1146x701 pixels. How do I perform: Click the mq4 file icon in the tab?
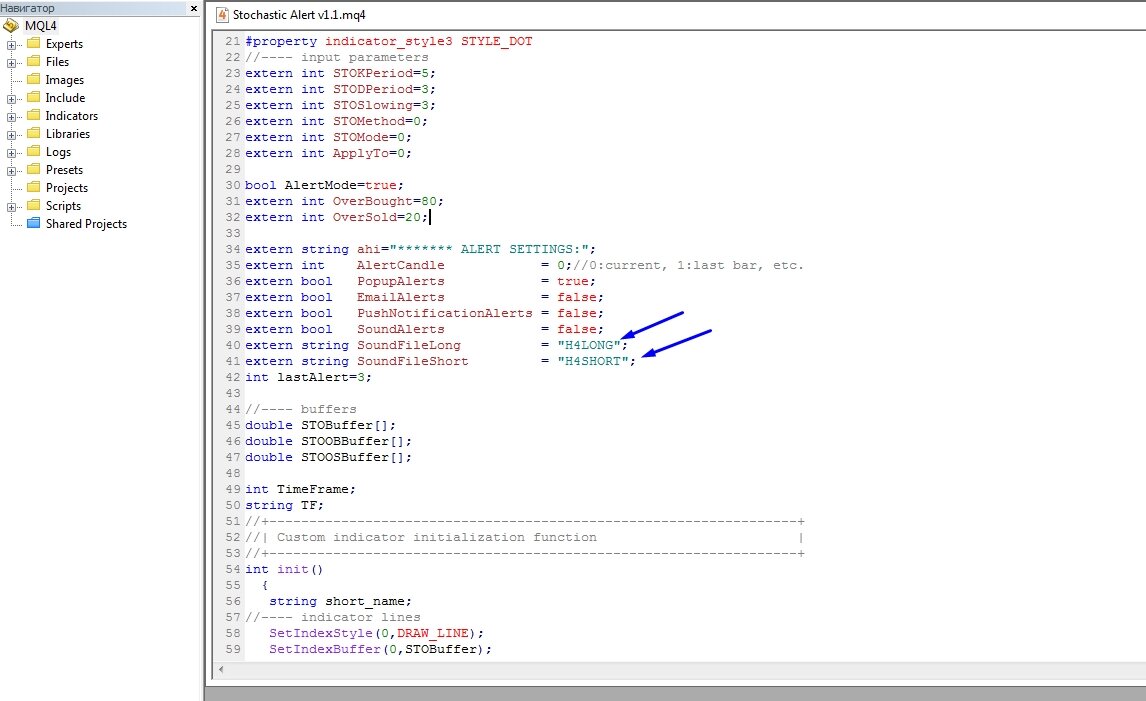(x=222, y=15)
